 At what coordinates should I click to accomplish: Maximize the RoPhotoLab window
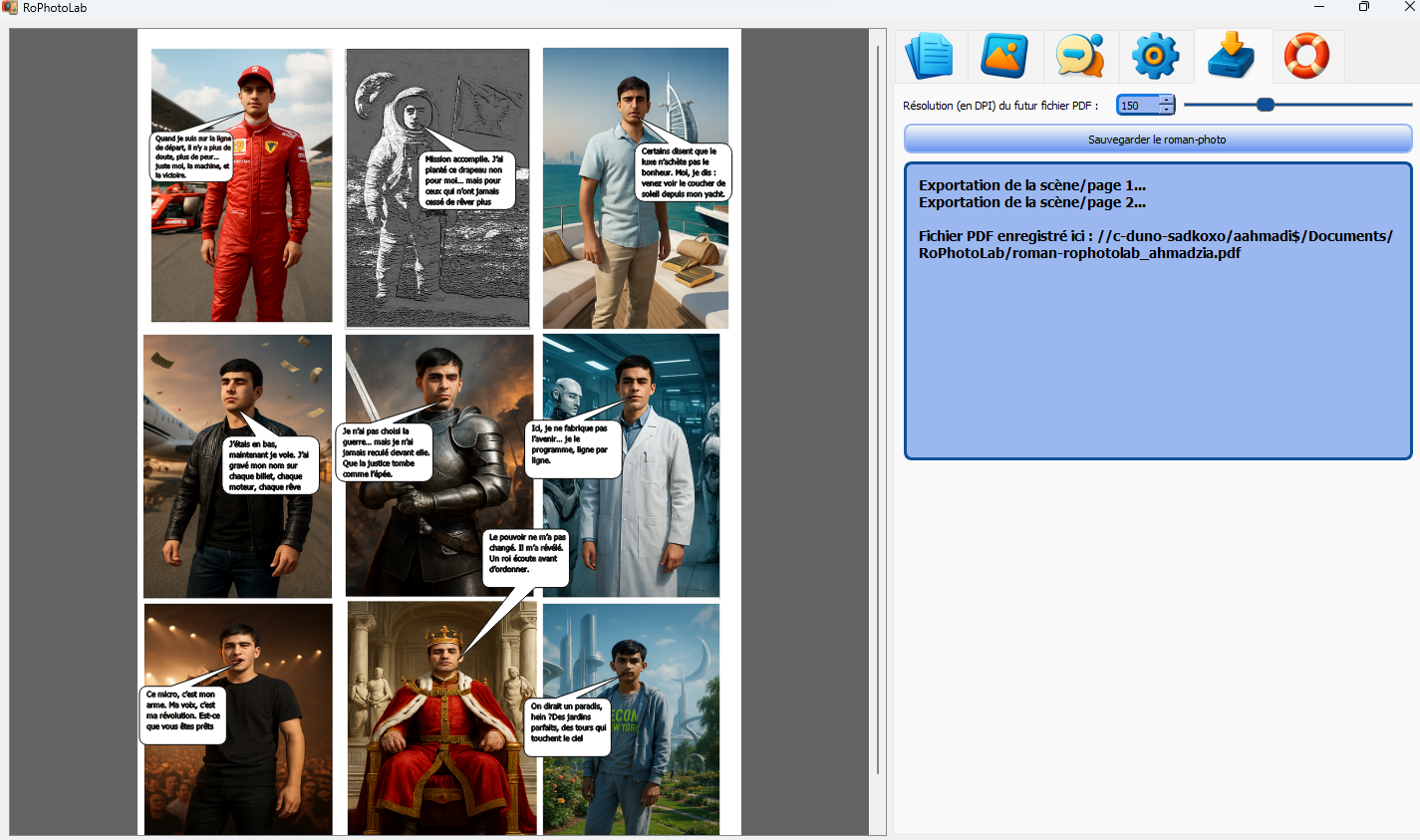1363,8
